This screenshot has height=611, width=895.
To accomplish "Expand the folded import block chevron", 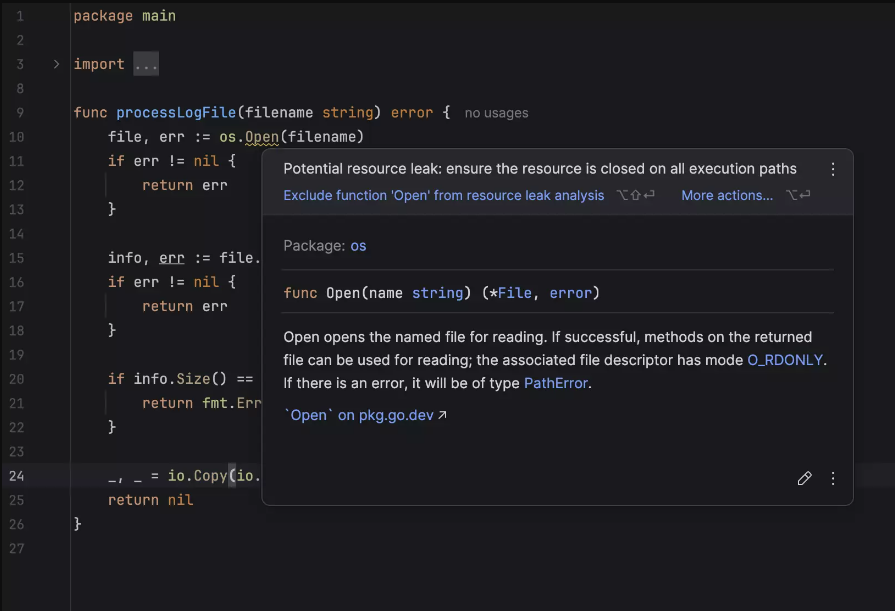I will point(56,64).
